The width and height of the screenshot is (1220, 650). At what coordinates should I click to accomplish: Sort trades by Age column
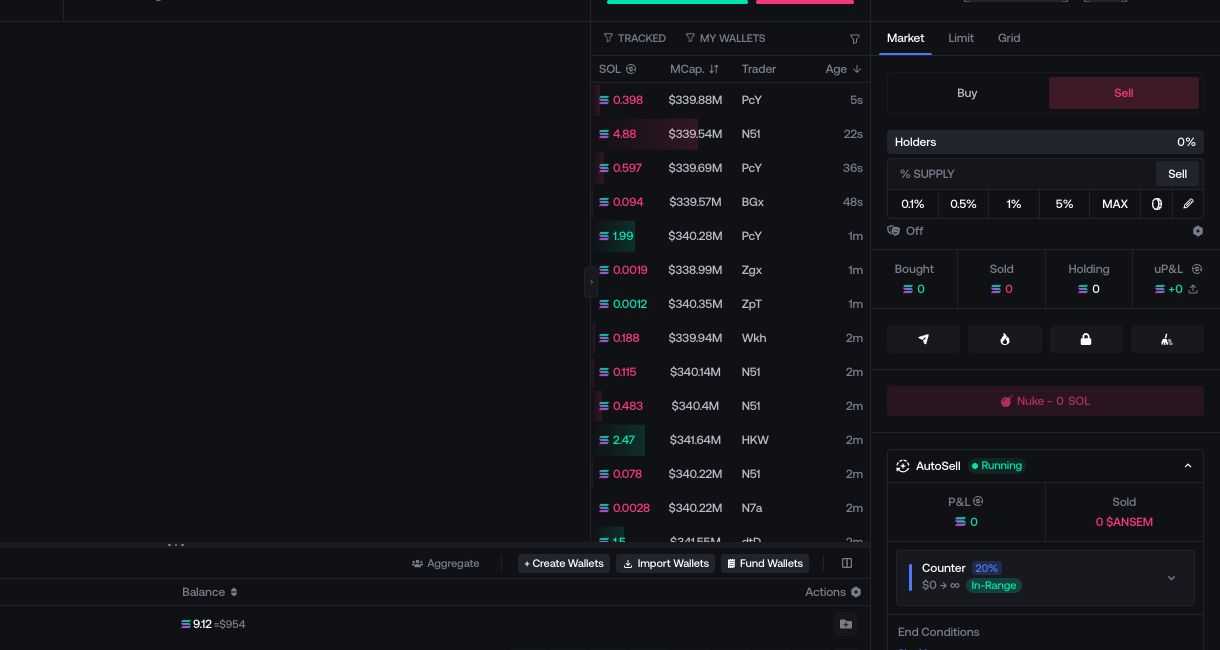point(843,69)
